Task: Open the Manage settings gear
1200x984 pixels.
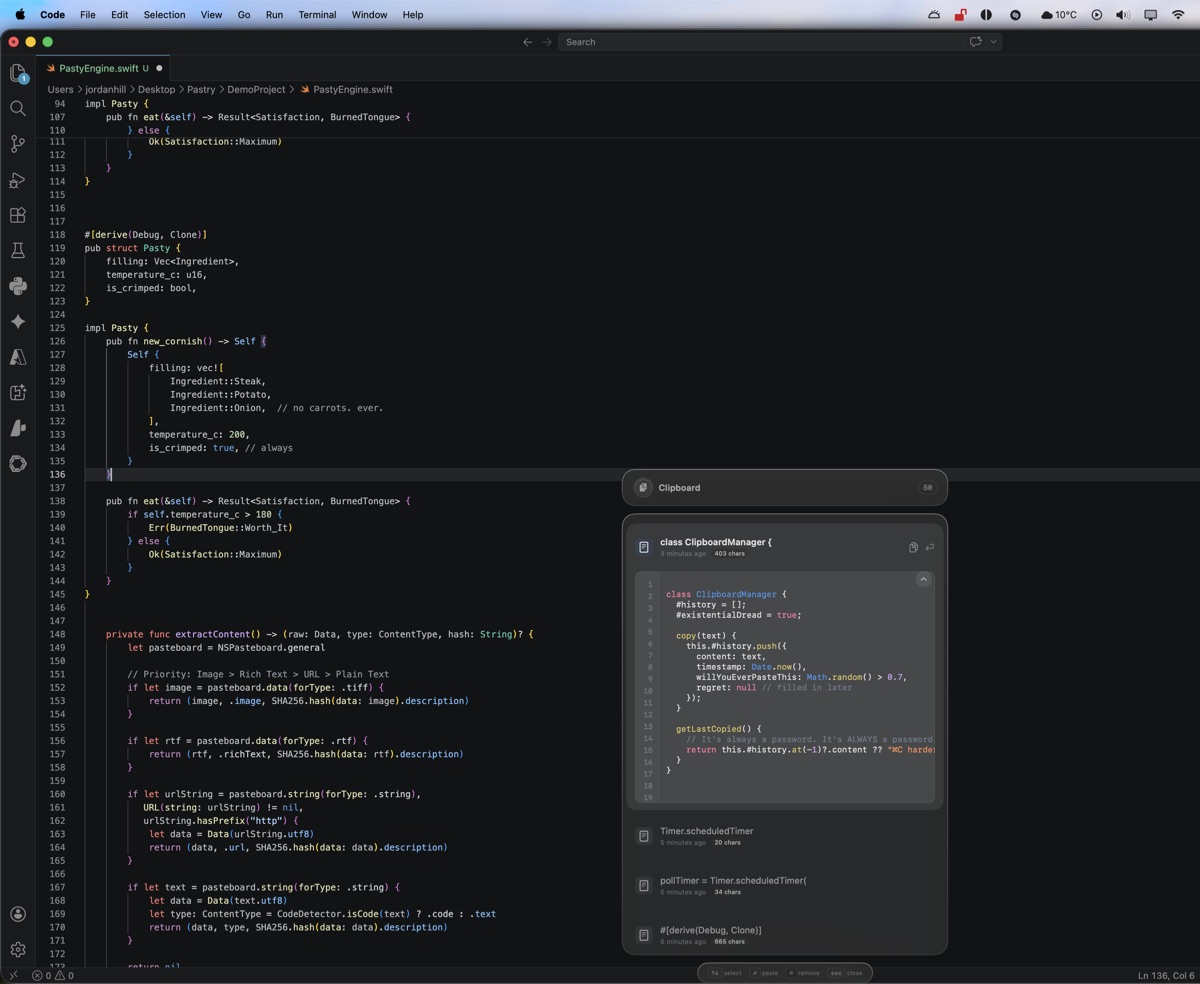Action: pos(17,949)
